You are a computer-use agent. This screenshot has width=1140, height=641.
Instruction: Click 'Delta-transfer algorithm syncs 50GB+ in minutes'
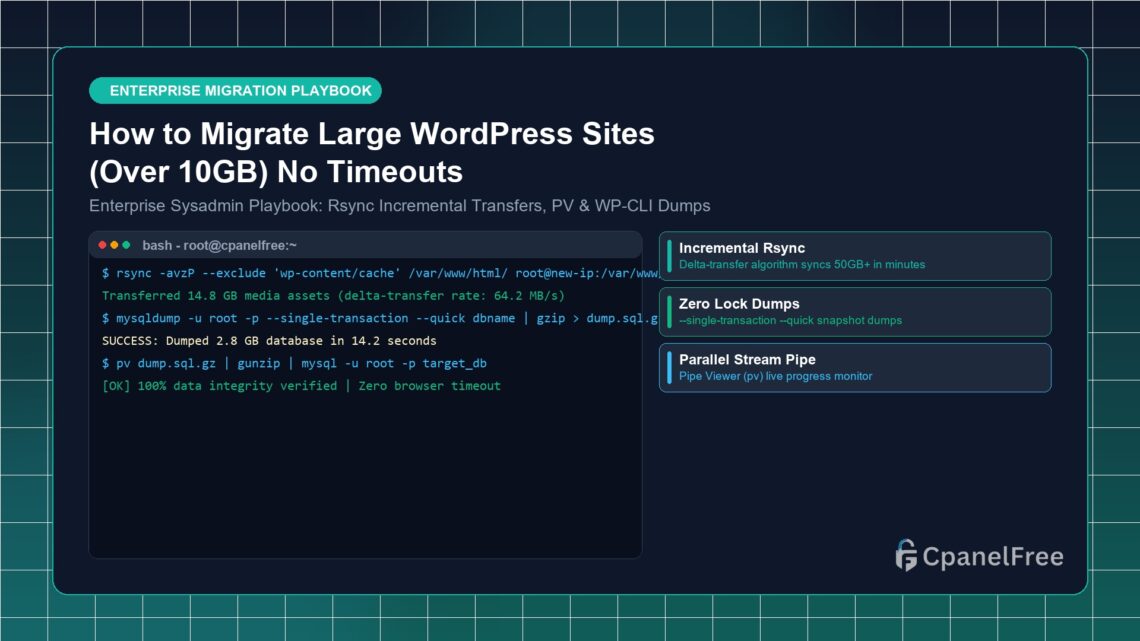coord(802,265)
